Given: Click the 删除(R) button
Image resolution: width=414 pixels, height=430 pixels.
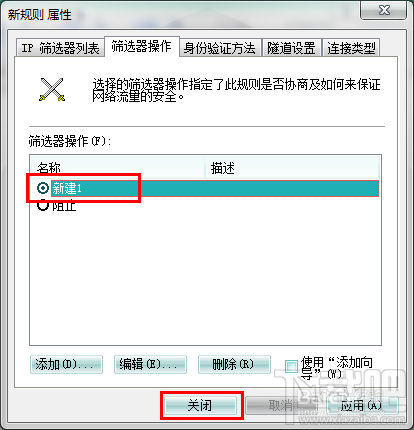Looking at the screenshot, I should (234, 364).
